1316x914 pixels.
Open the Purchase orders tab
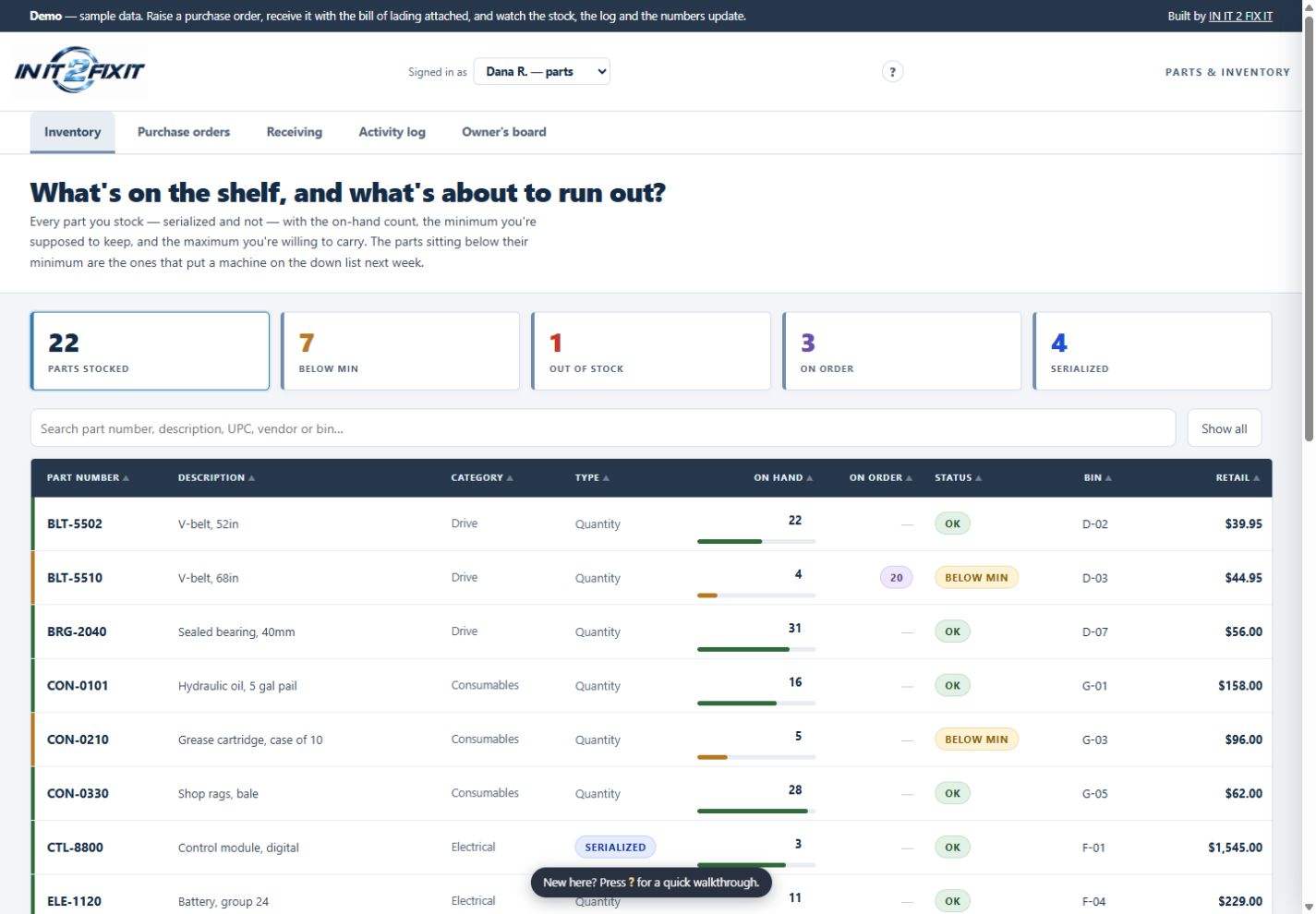tap(184, 132)
